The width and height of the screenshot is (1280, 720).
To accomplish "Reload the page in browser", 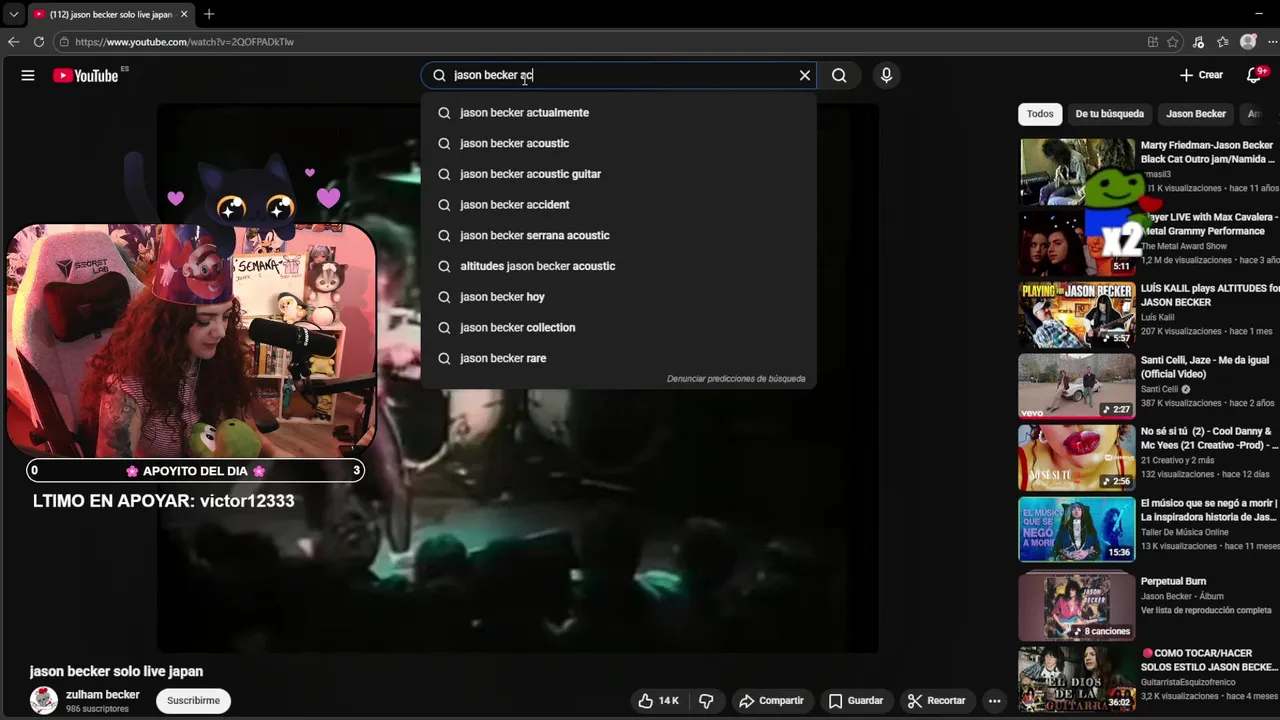I will pos(38,42).
